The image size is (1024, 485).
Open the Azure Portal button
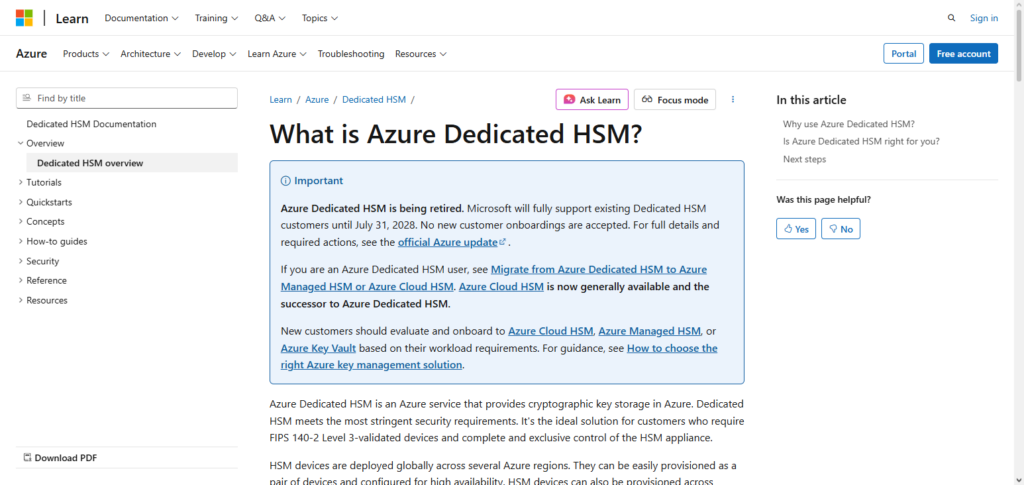tap(904, 54)
